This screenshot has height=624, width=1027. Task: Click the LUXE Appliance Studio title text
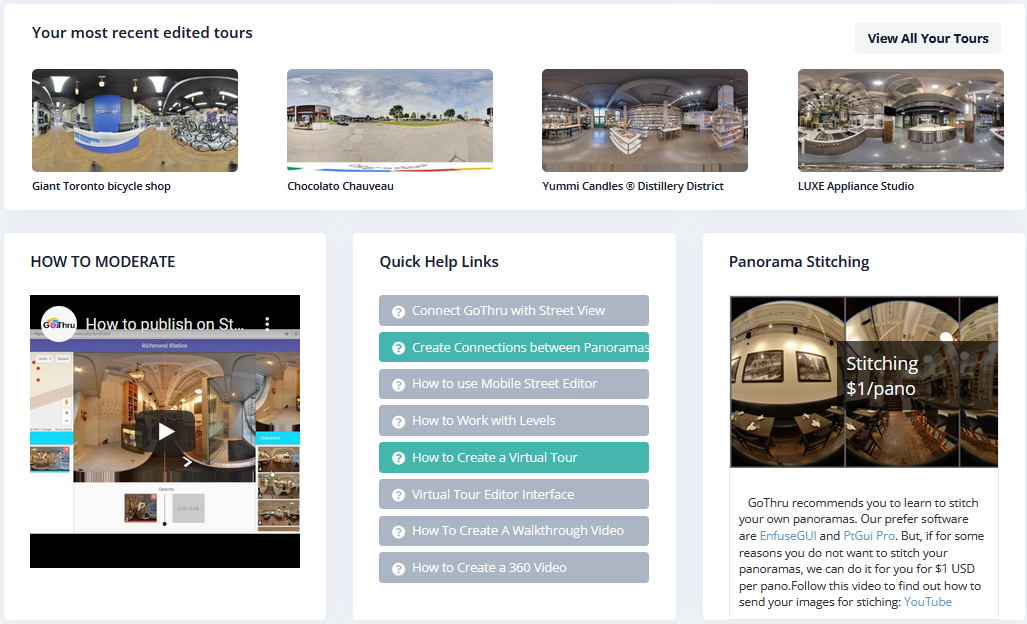[855, 186]
